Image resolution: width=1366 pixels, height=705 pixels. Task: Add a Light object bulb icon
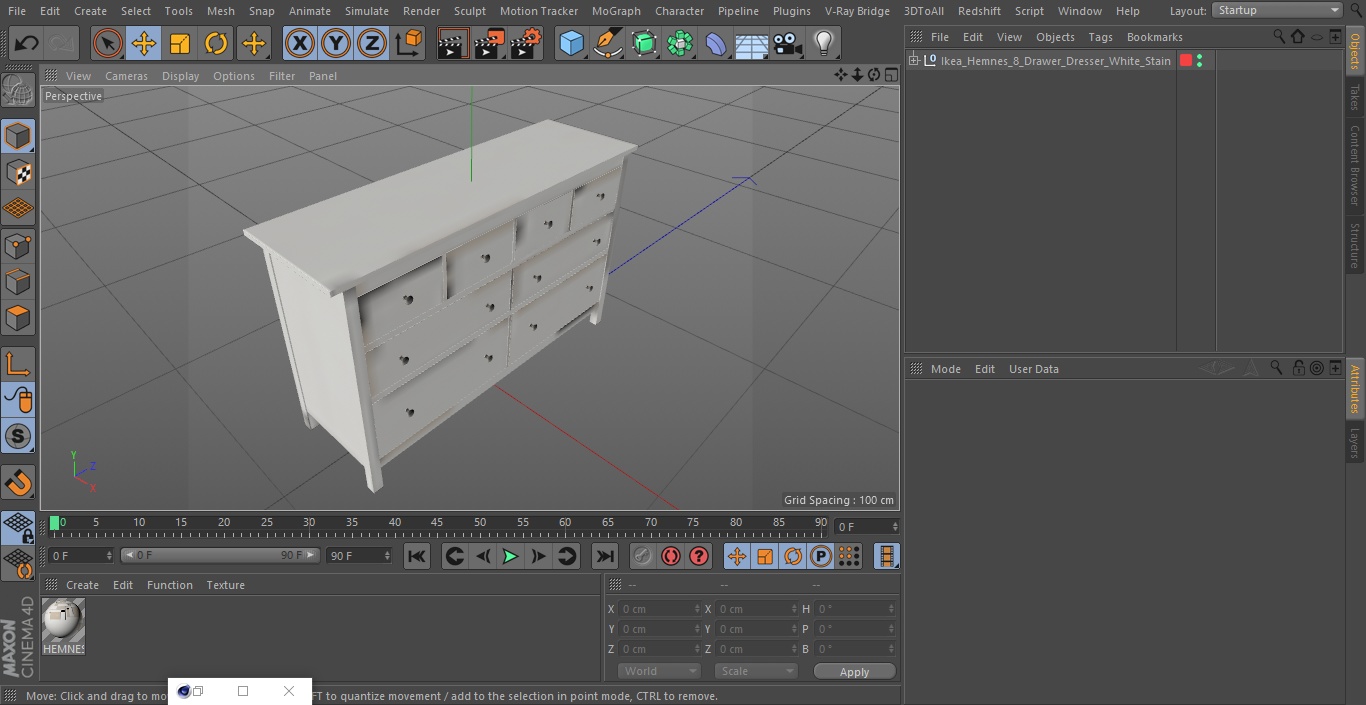point(823,43)
